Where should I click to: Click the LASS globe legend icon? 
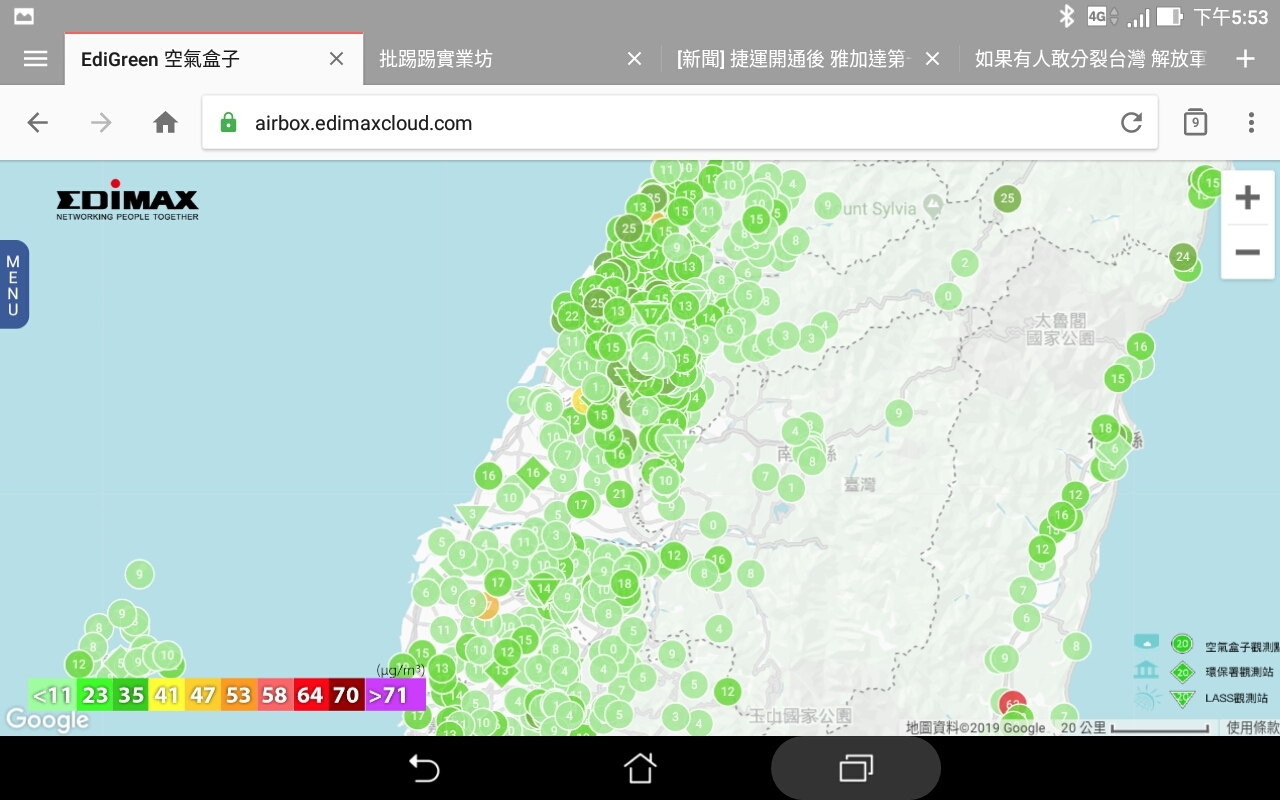[x=1147, y=698]
